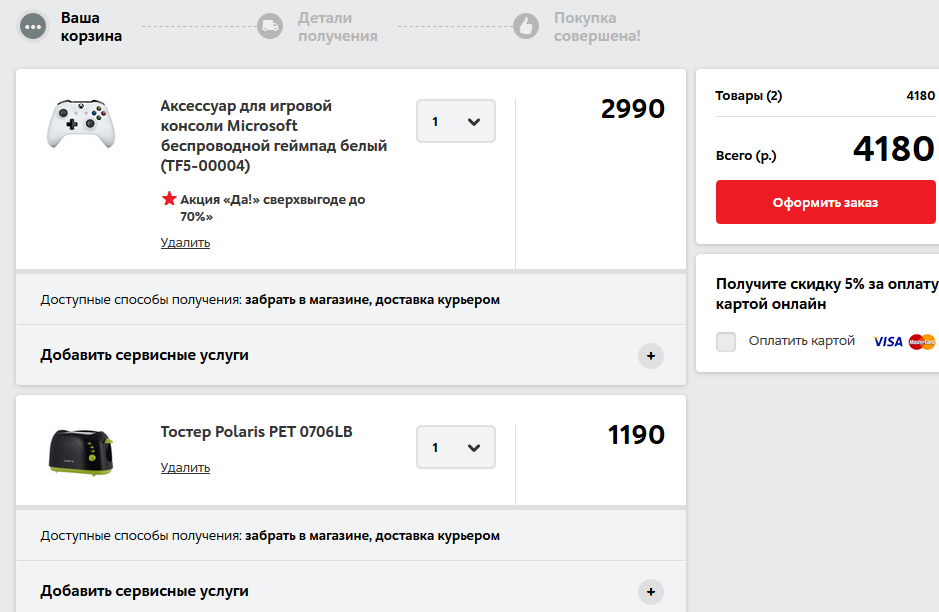Click the cart step dots icon

(x=33, y=26)
